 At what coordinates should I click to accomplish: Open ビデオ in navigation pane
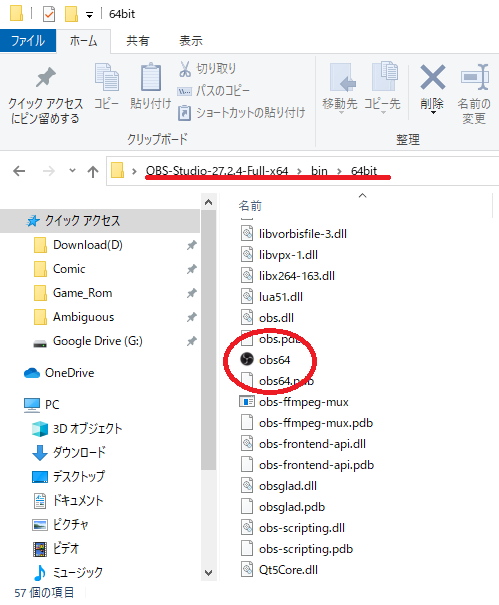56,548
